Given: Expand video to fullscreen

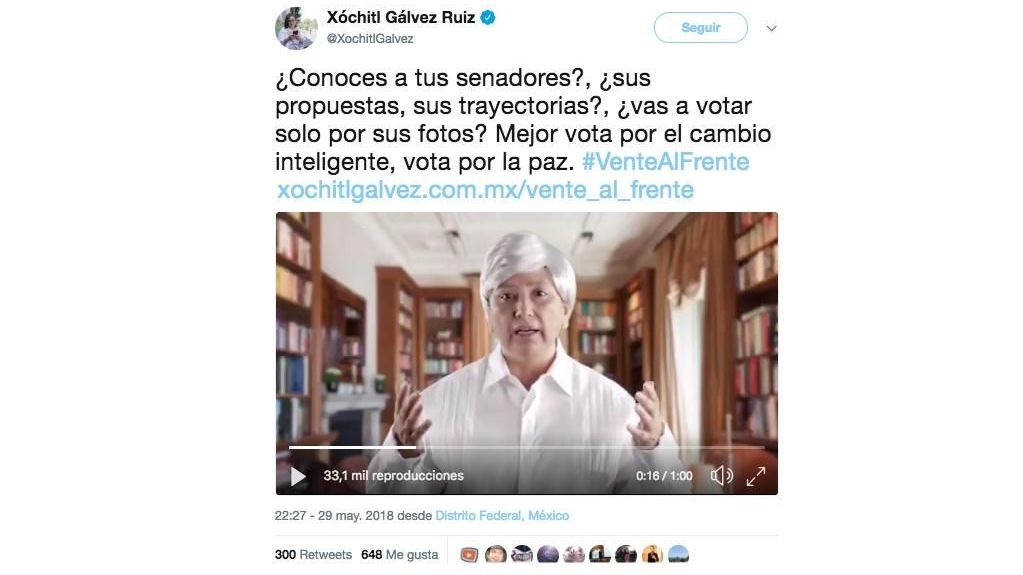Looking at the screenshot, I should pyautogui.click(x=756, y=476).
